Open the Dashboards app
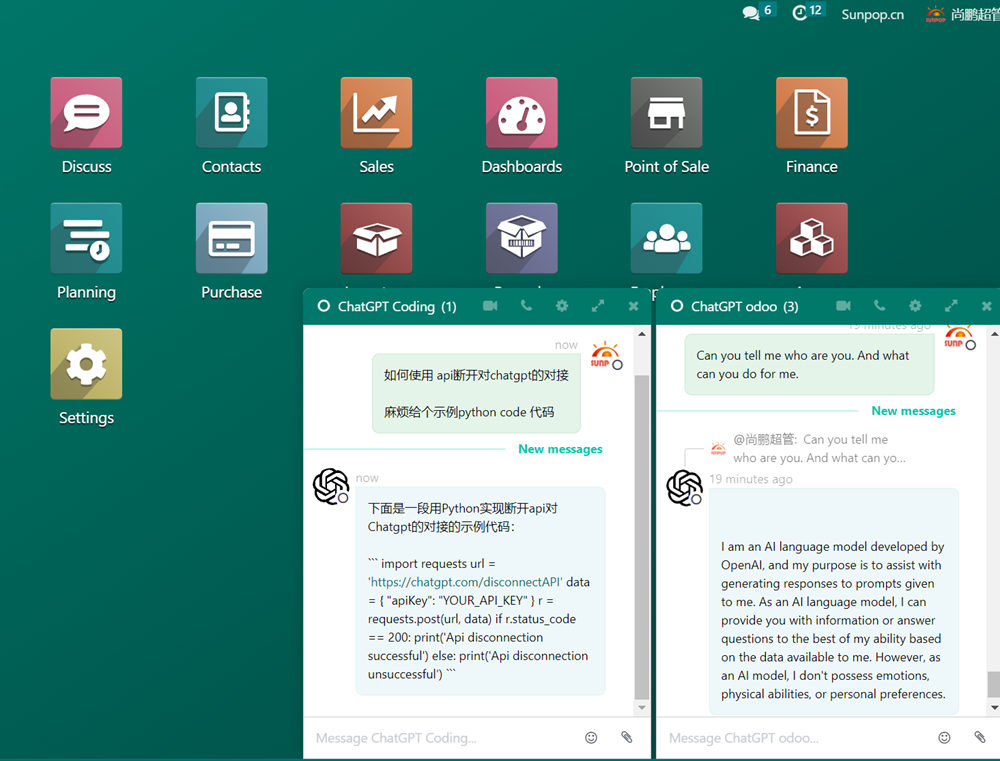 pyautogui.click(x=521, y=113)
